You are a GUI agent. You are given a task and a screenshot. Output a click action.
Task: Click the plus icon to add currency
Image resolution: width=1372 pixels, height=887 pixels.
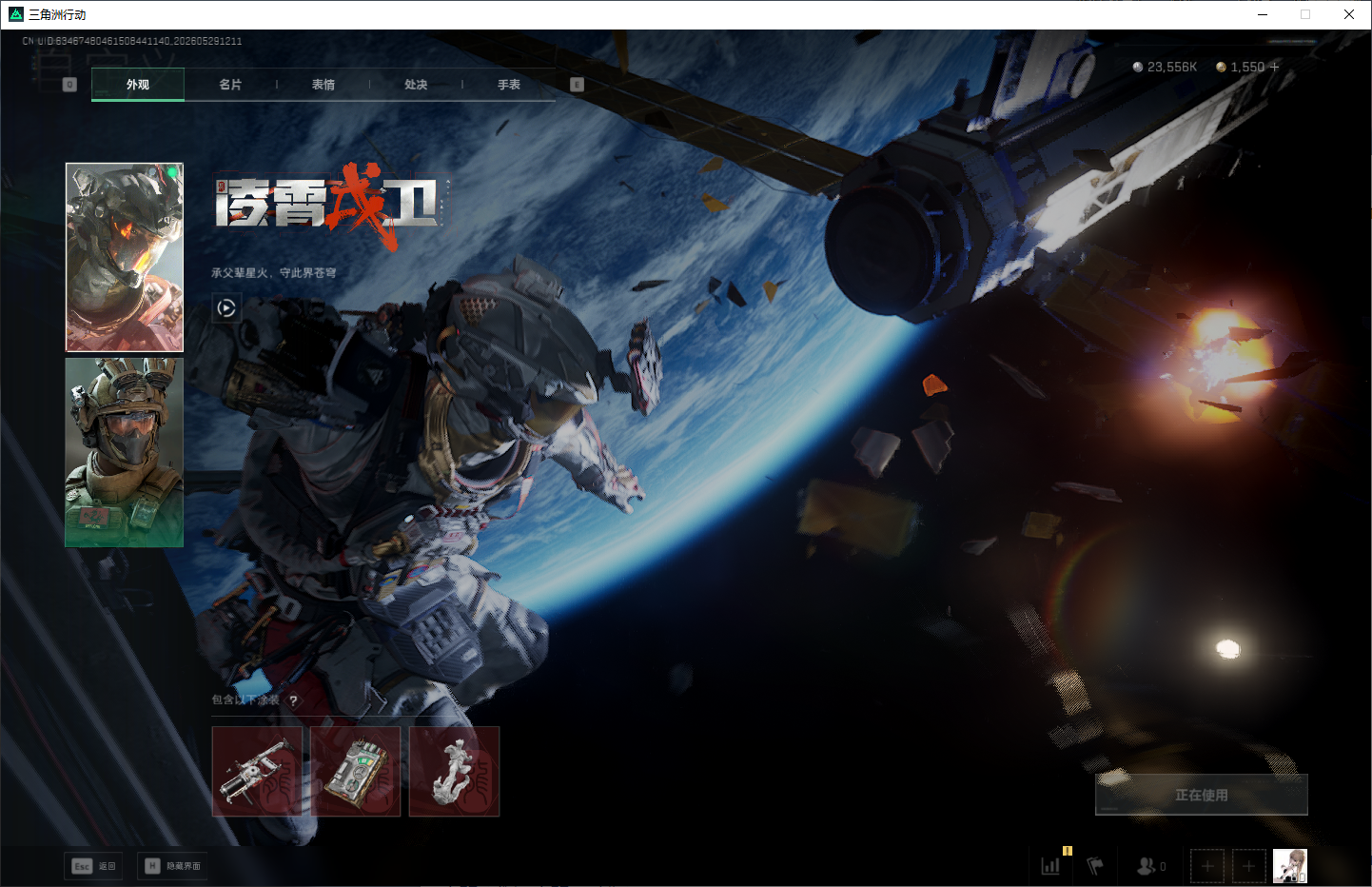(x=1275, y=67)
